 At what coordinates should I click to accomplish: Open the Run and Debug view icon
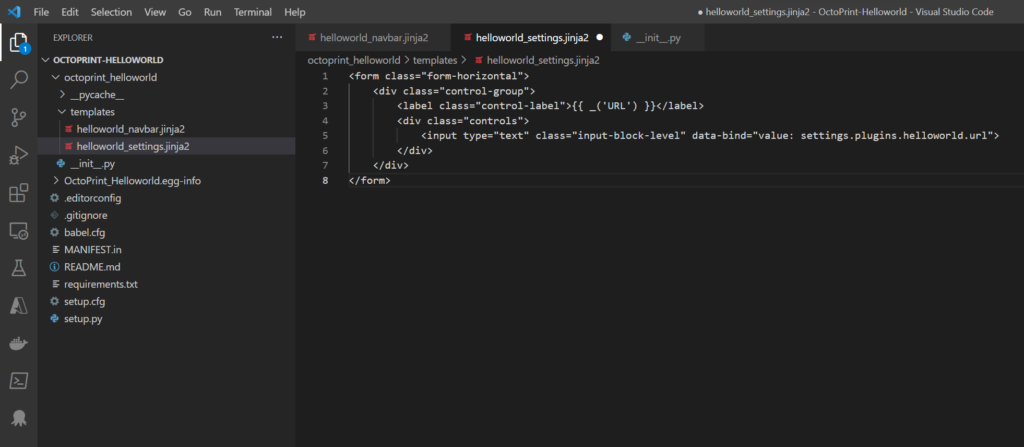click(18, 156)
